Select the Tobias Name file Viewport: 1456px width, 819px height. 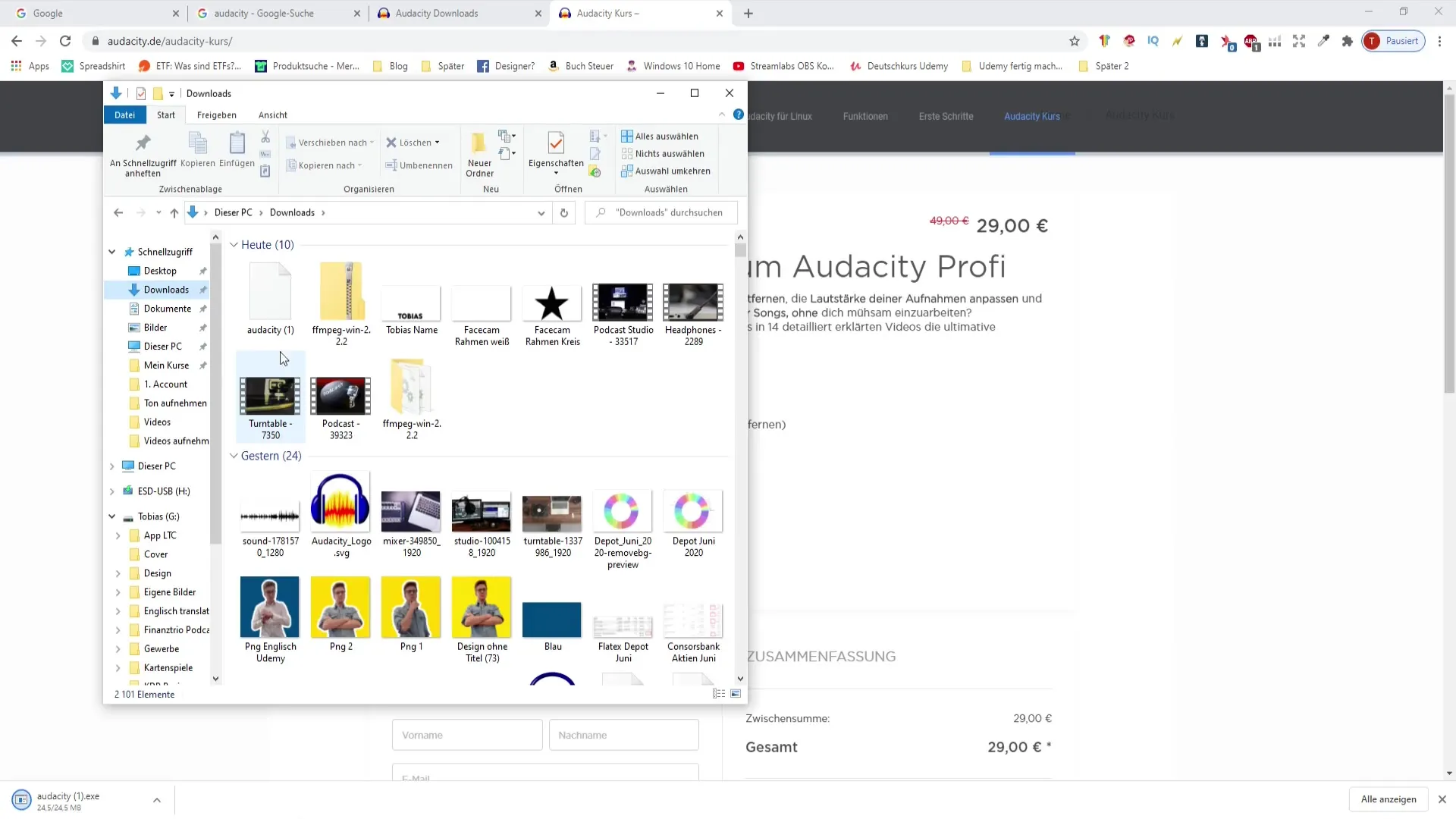(x=412, y=310)
